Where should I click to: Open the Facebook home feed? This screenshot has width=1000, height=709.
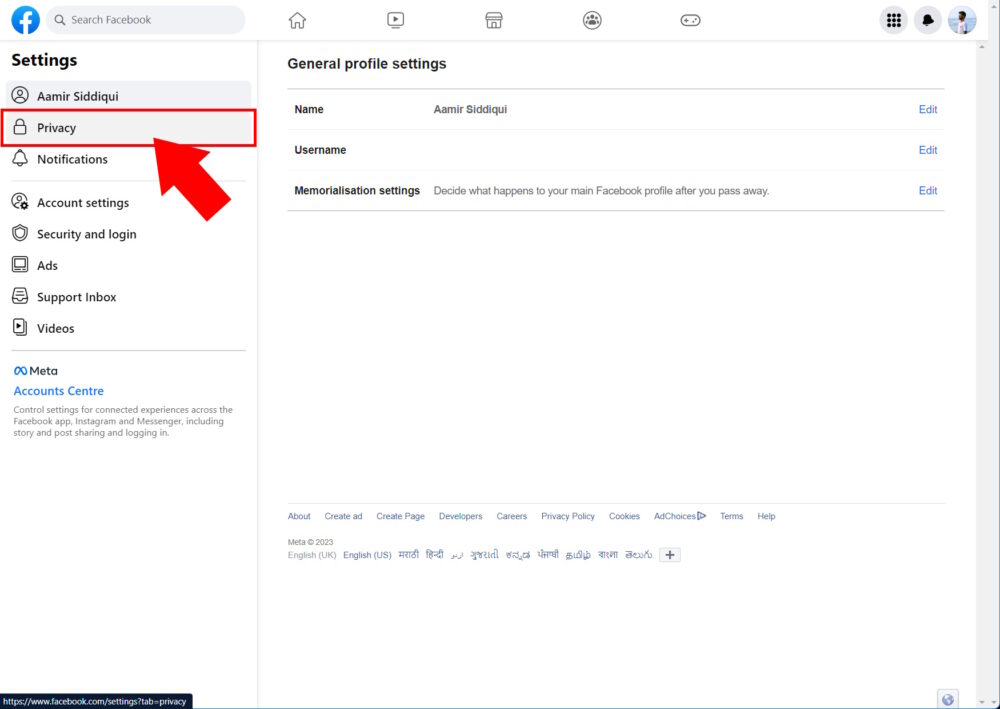pyautogui.click(x=296, y=19)
